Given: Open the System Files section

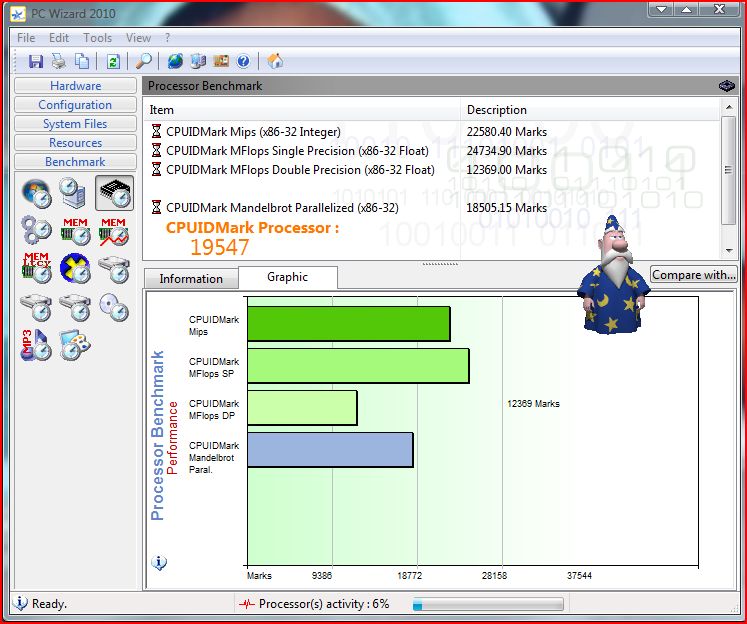Looking at the screenshot, I should click(75, 124).
